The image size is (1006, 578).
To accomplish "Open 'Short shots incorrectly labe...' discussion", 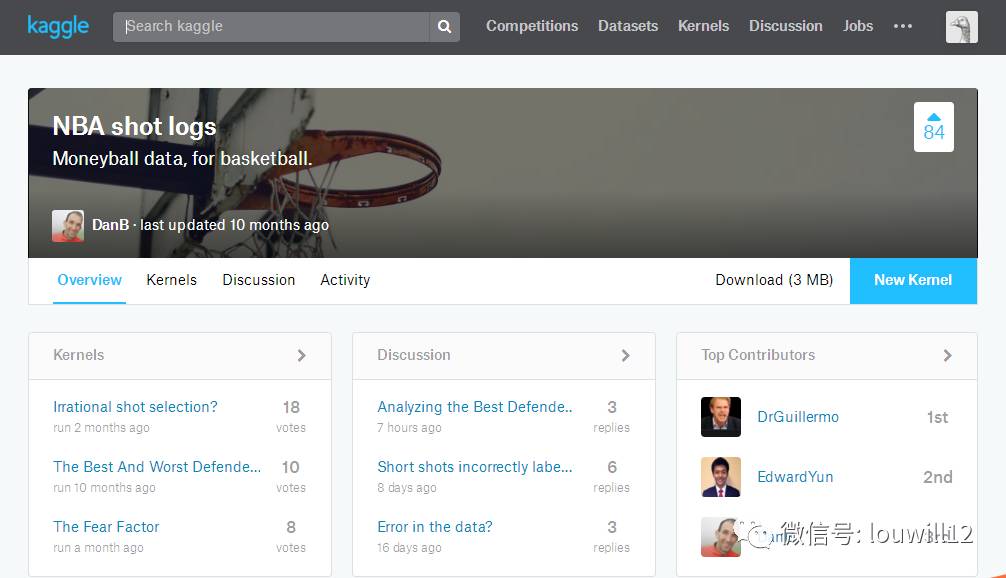I will pyautogui.click(x=475, y=466).
